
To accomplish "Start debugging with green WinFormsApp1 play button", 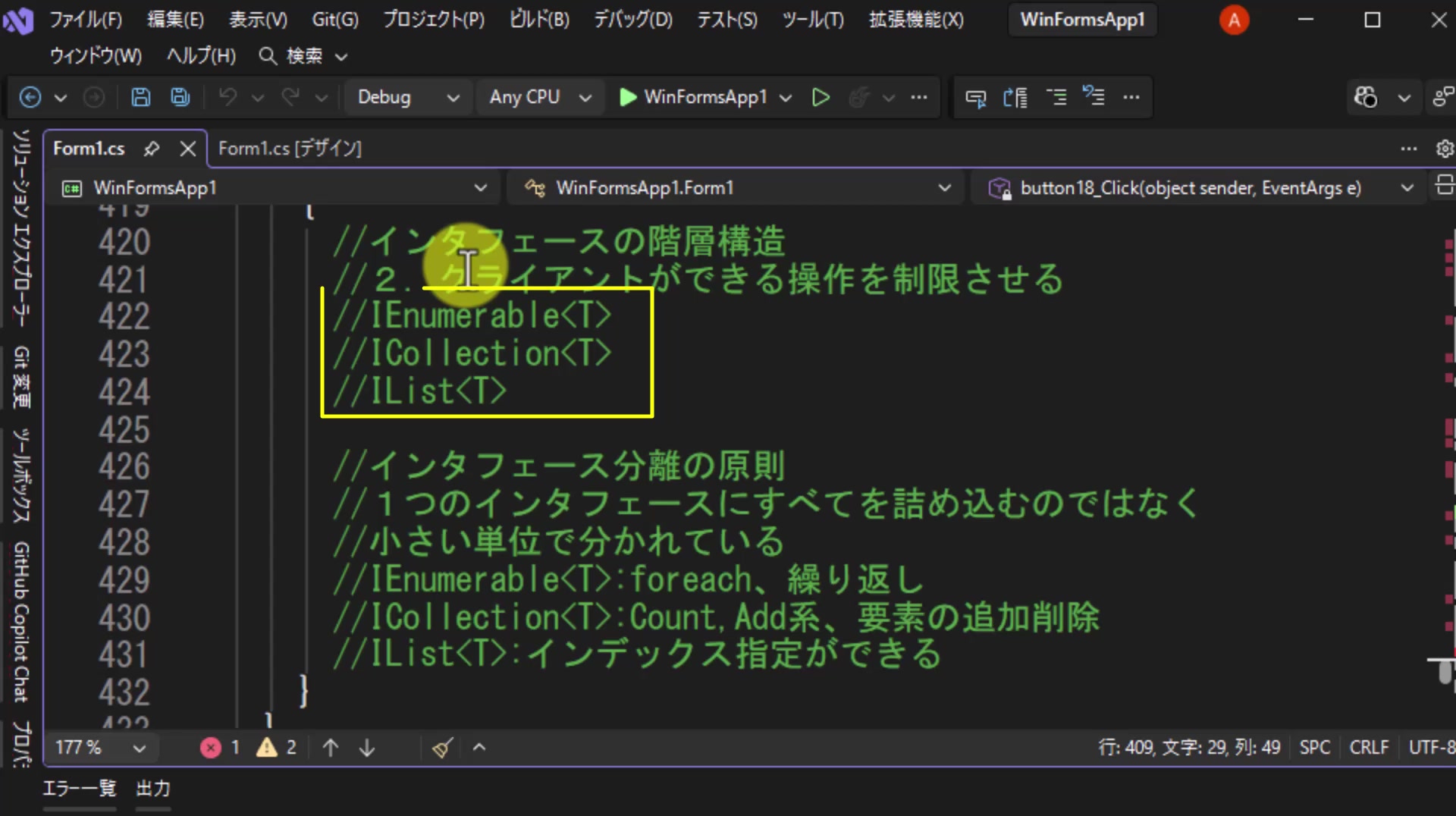I will tap(693, 97).
